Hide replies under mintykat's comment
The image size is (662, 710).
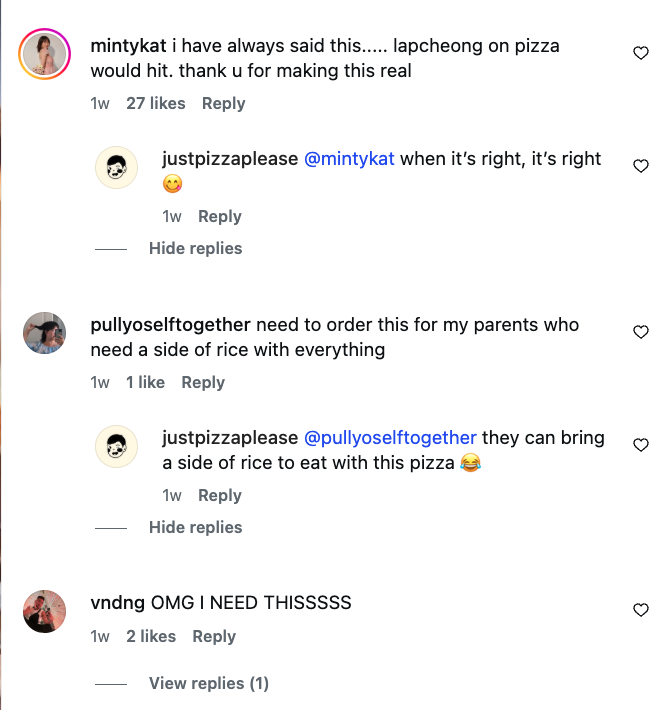click(x=195, y=248)
